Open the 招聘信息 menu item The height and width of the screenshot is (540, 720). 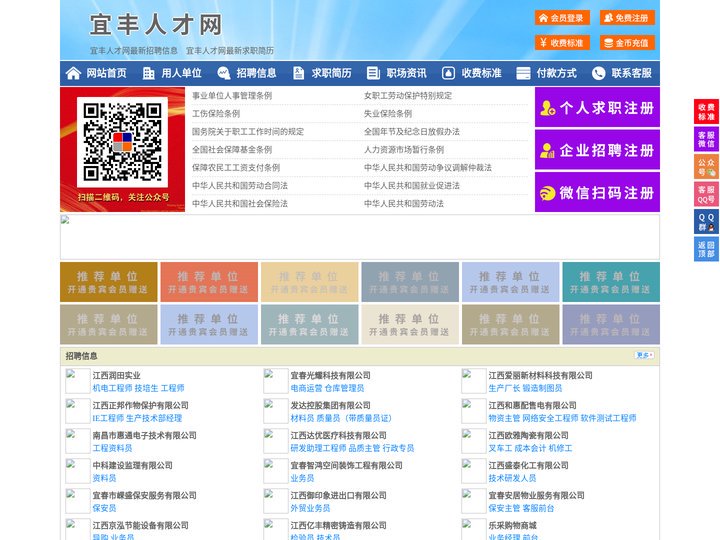coord(256,73)
